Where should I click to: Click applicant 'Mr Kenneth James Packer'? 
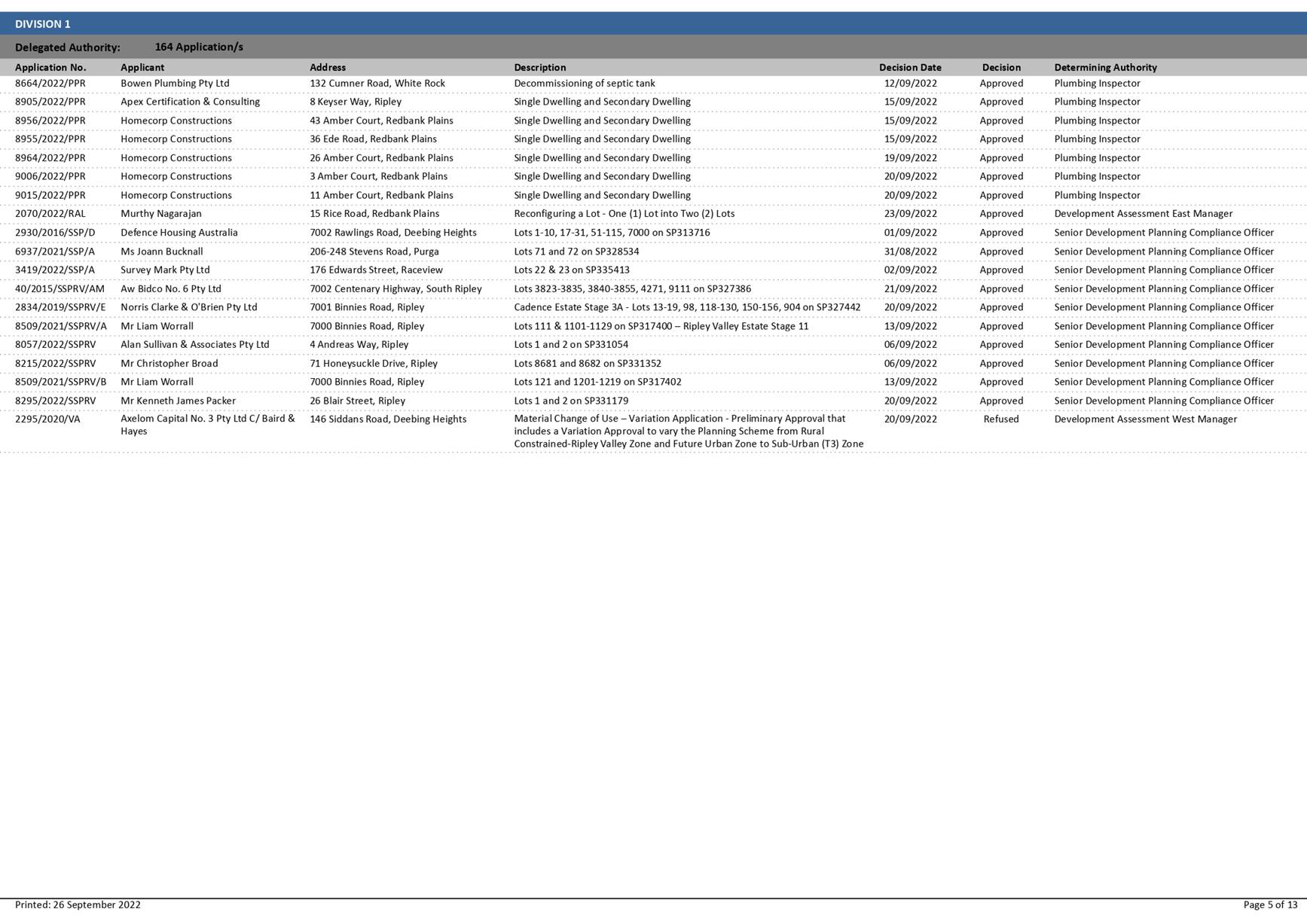178,400
